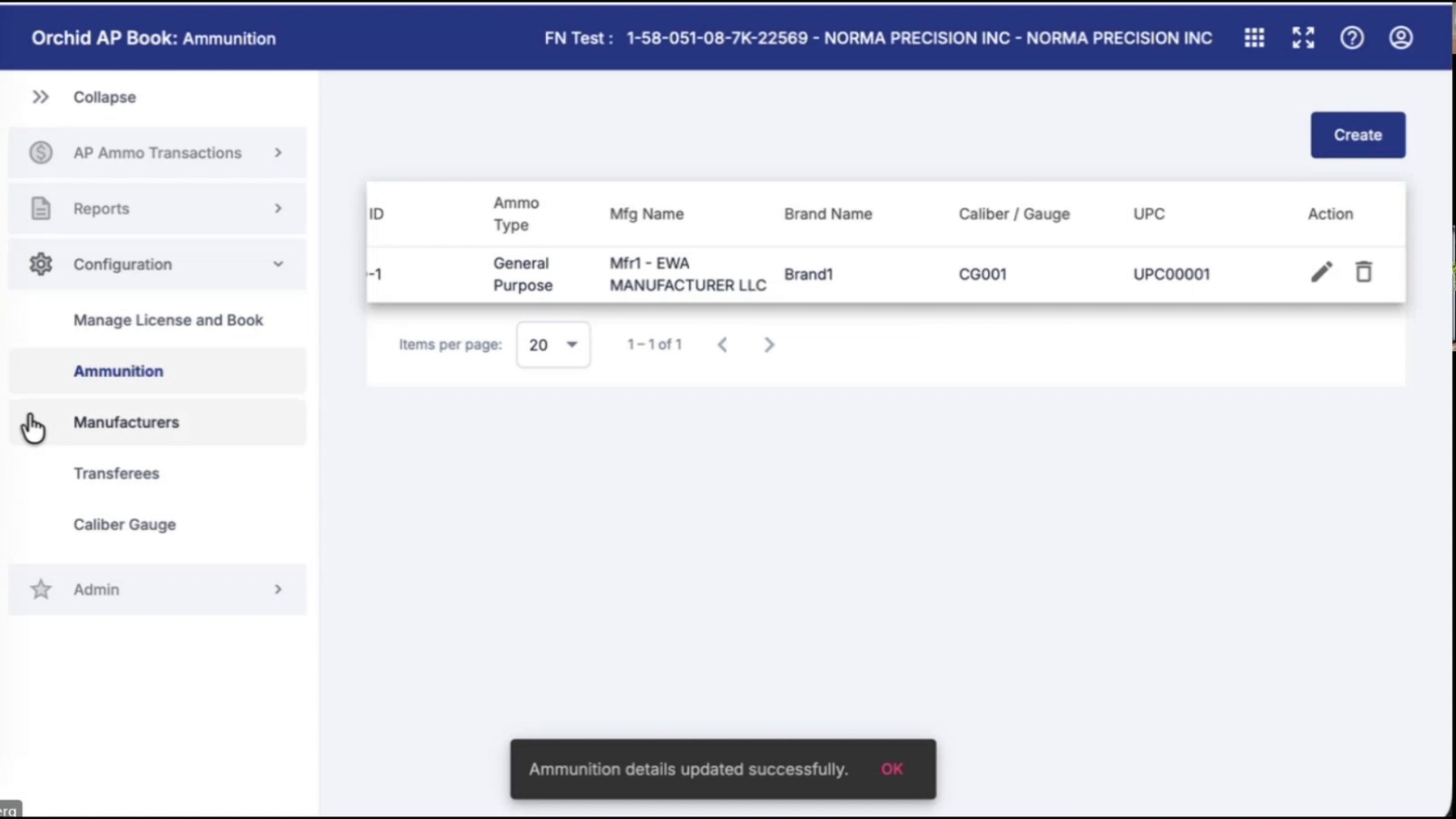
Task: Open the Caliber Gauge menu item
Action: pos(124,525)
